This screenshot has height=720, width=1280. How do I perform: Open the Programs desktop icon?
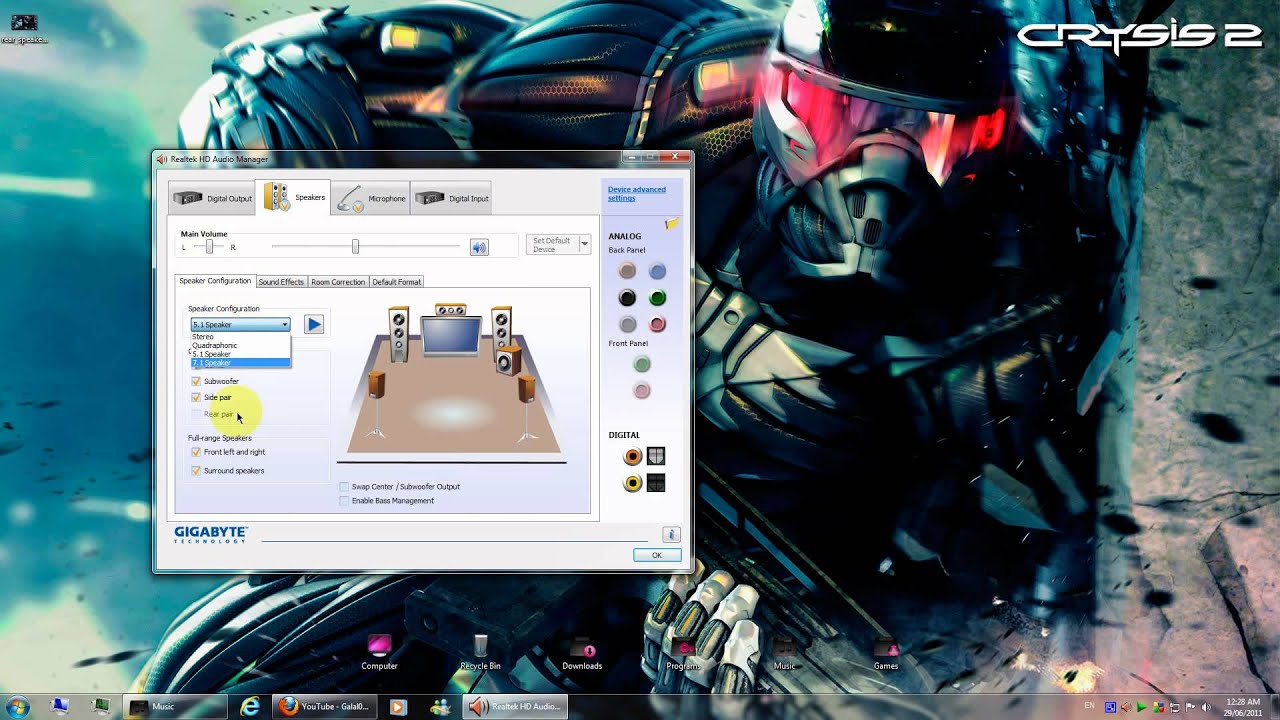(684, 653)
